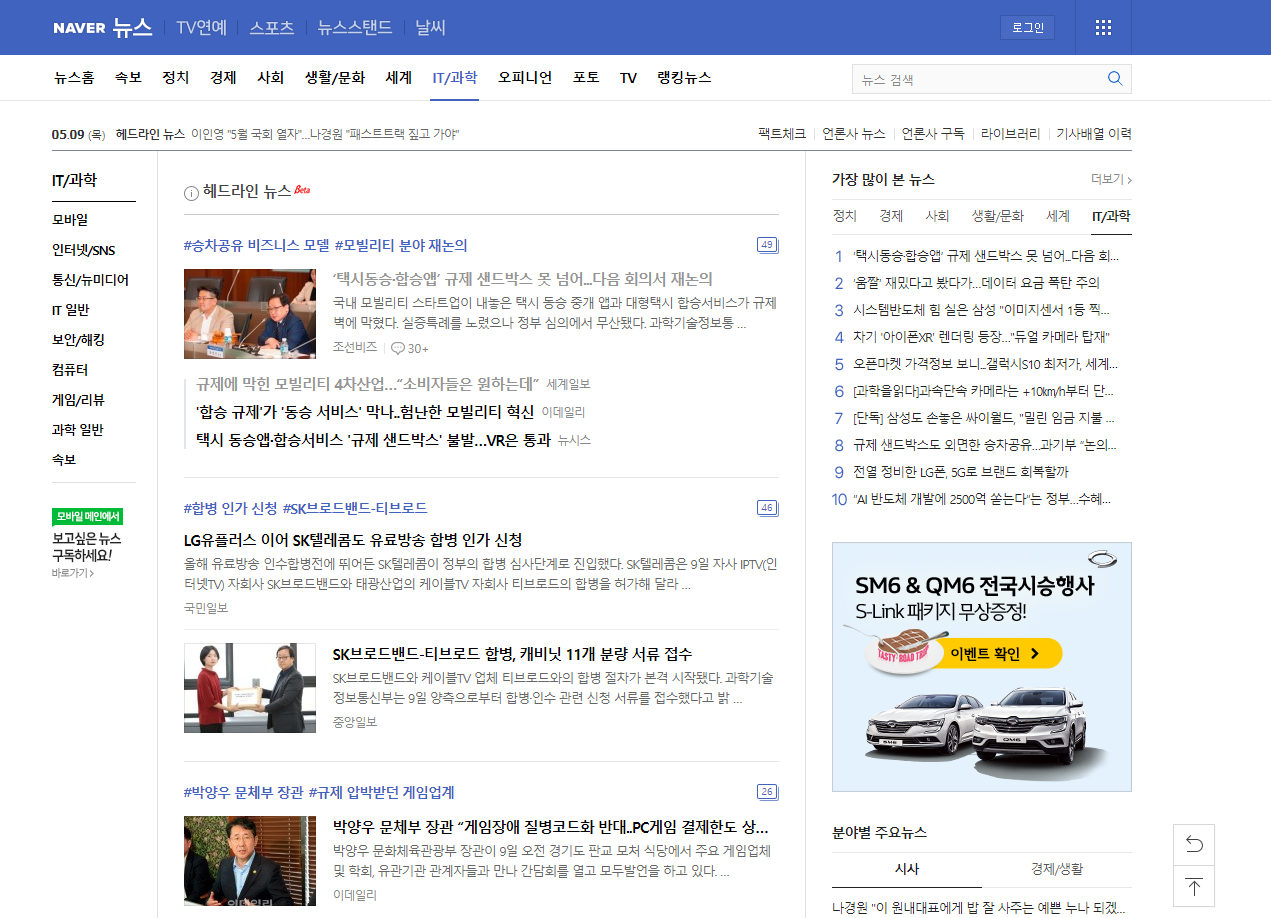1271x918 pixels.
Task: Switch most-viewed news to 세계 tab
Action: coord(1058,216)
